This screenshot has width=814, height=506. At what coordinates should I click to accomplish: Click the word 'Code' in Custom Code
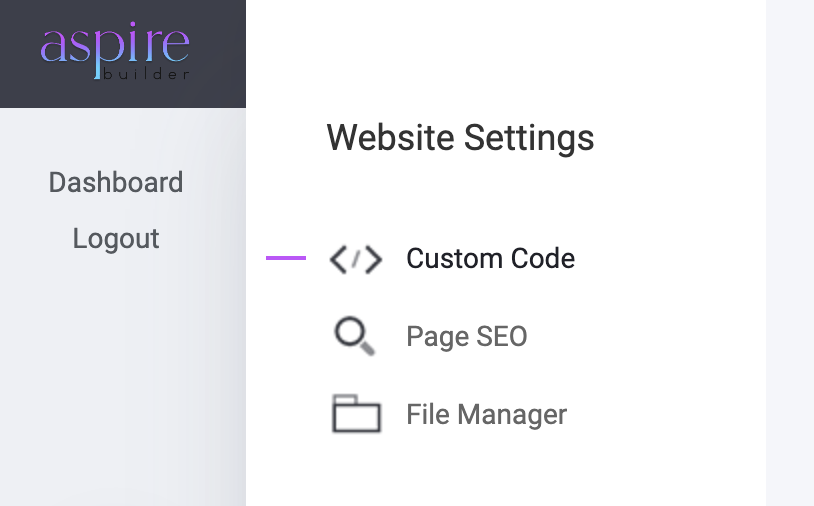click(543, 258)
